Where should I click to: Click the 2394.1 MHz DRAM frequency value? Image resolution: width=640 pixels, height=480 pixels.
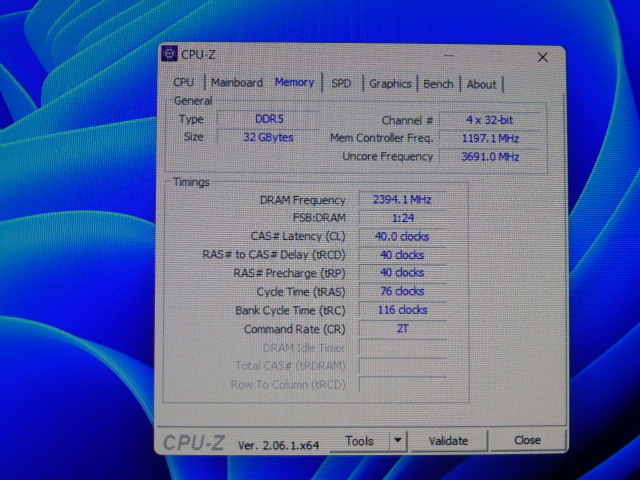(x=402, y=200)
